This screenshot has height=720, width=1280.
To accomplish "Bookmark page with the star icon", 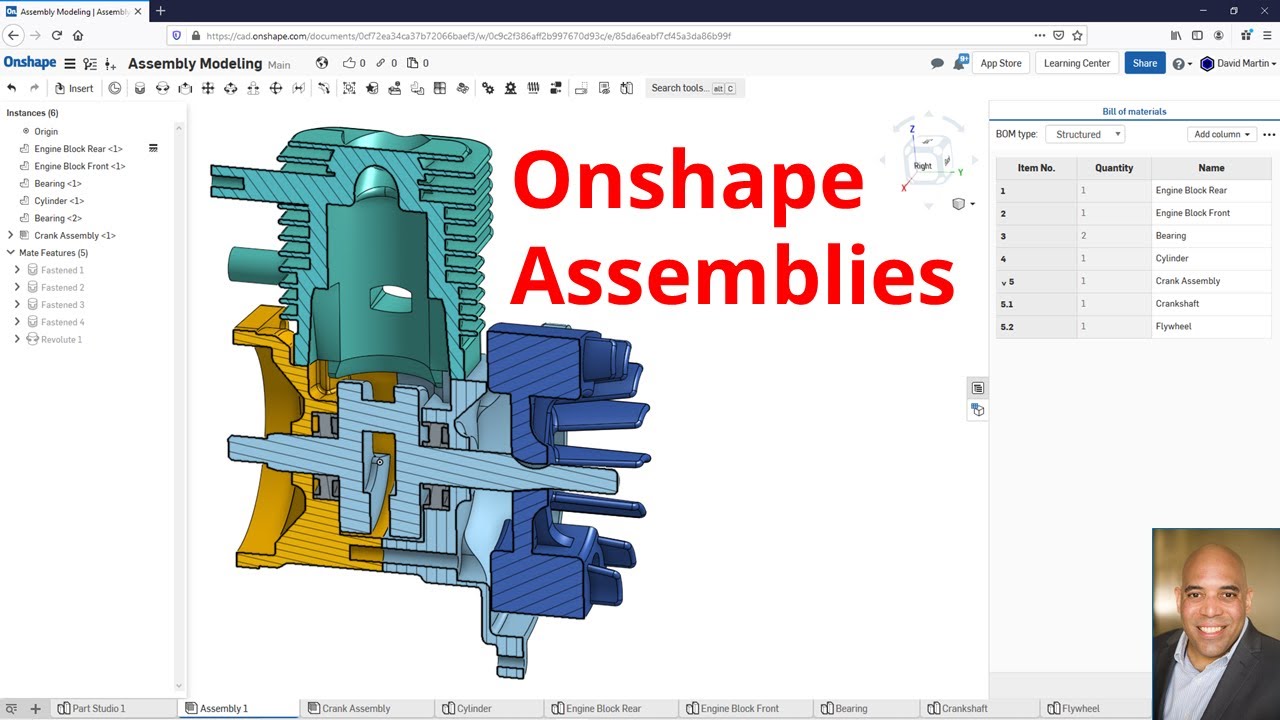I will [x=1077, y=35].
